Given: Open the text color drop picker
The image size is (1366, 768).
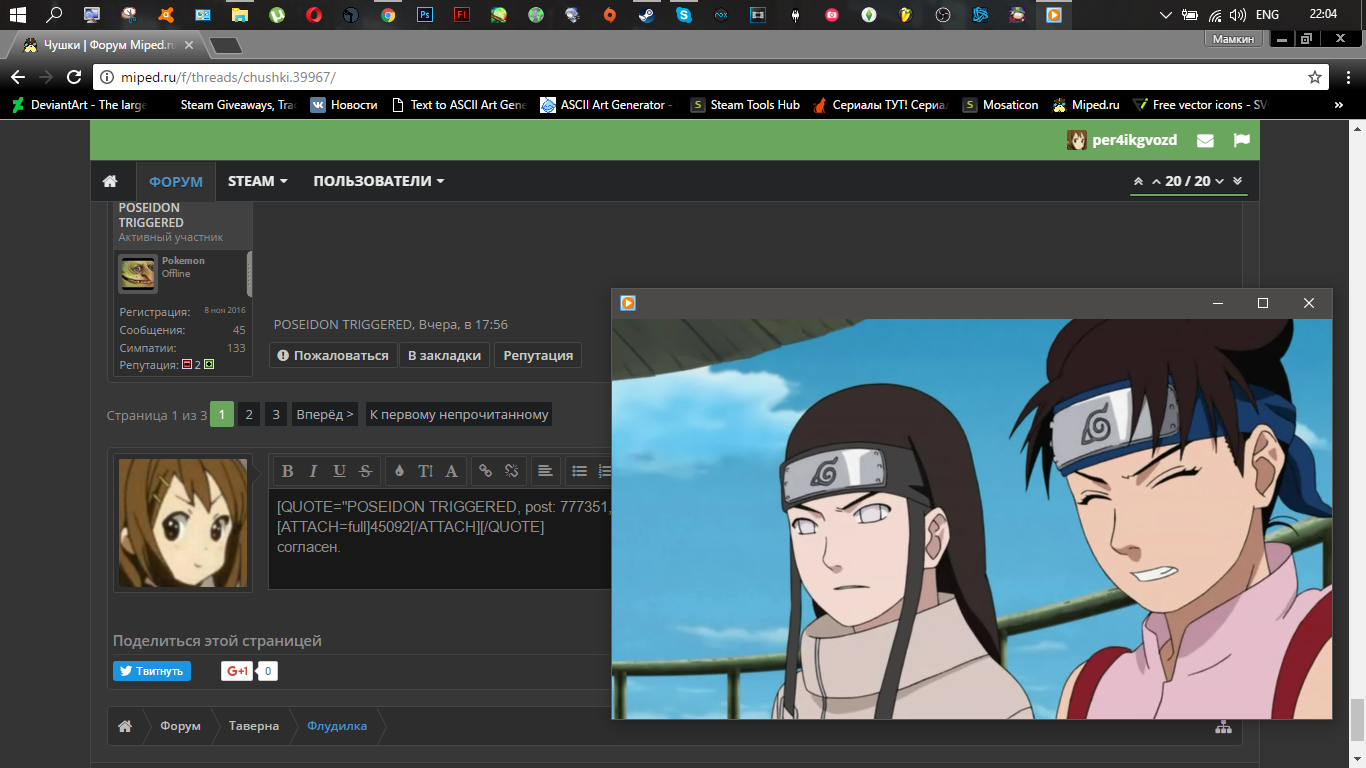Looking at the screenshot, I should tap(399, 471).
